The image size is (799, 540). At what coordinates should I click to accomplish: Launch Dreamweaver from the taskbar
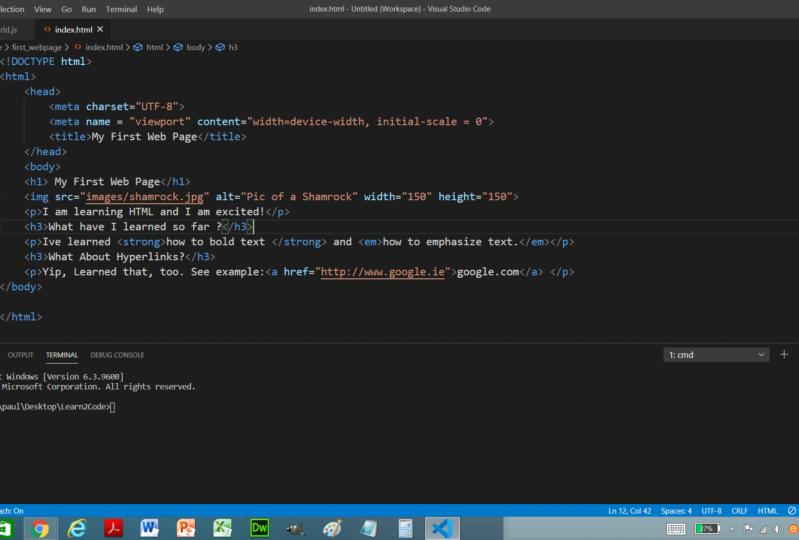coord(259,528)
